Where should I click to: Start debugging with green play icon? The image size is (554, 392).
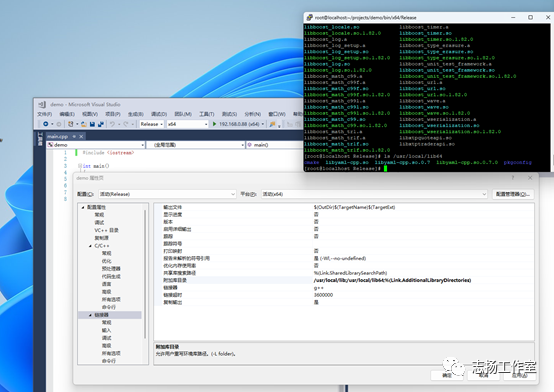click(214, 124)
